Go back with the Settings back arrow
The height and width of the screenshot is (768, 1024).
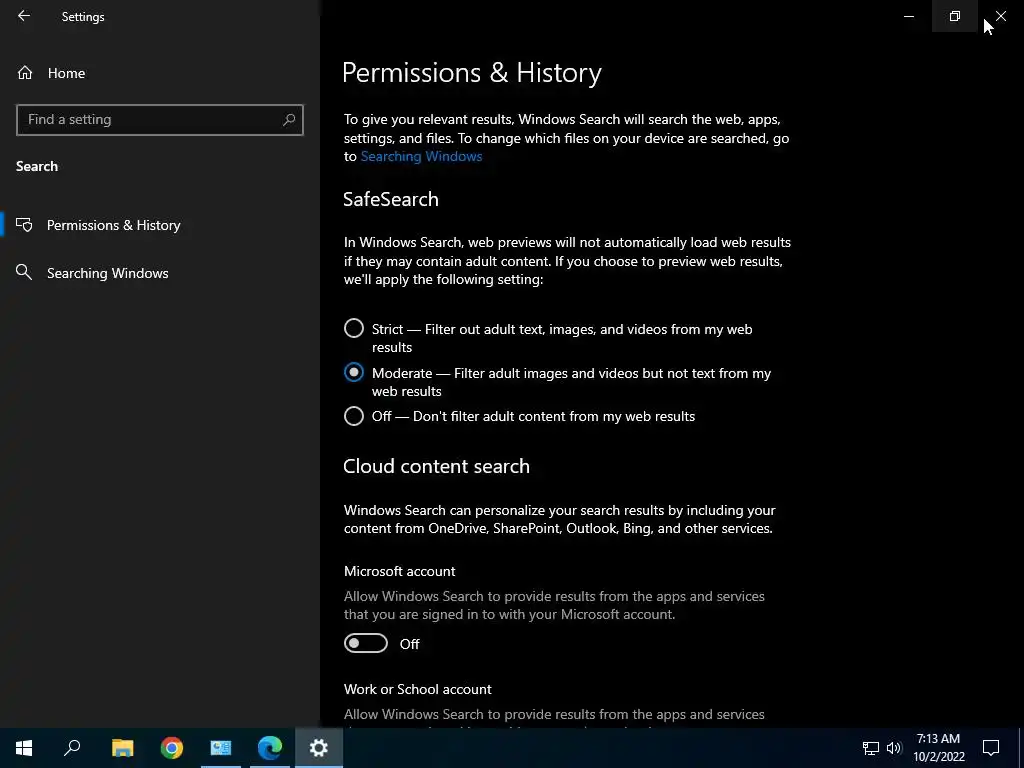pyautogui.click(x=24, y=16)
